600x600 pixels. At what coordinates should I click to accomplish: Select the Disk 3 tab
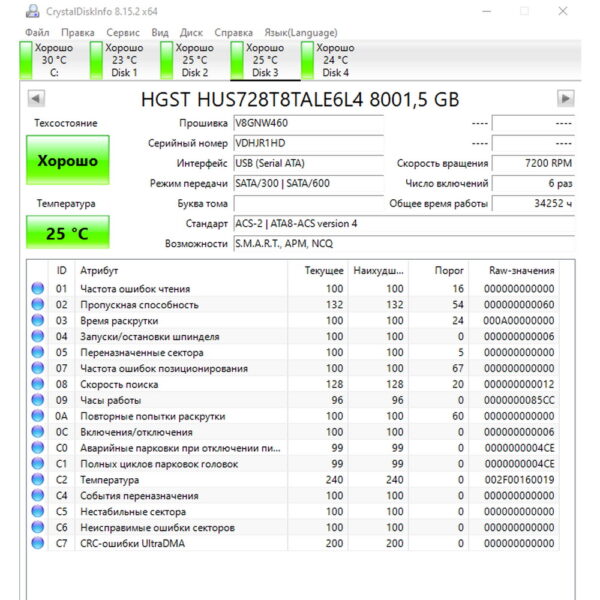tap(265, 60)
